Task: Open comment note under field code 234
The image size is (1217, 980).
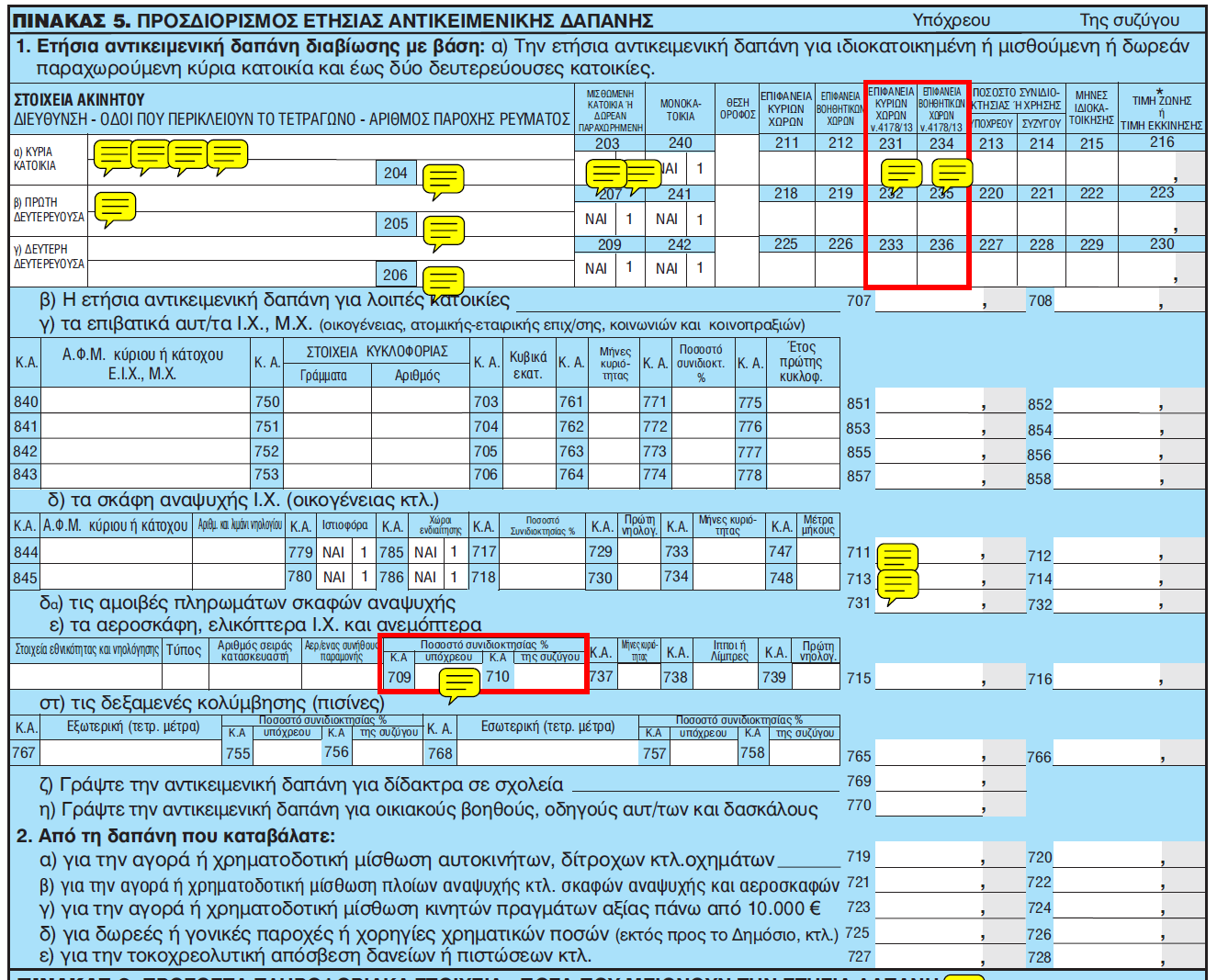Action: (952, 175)
